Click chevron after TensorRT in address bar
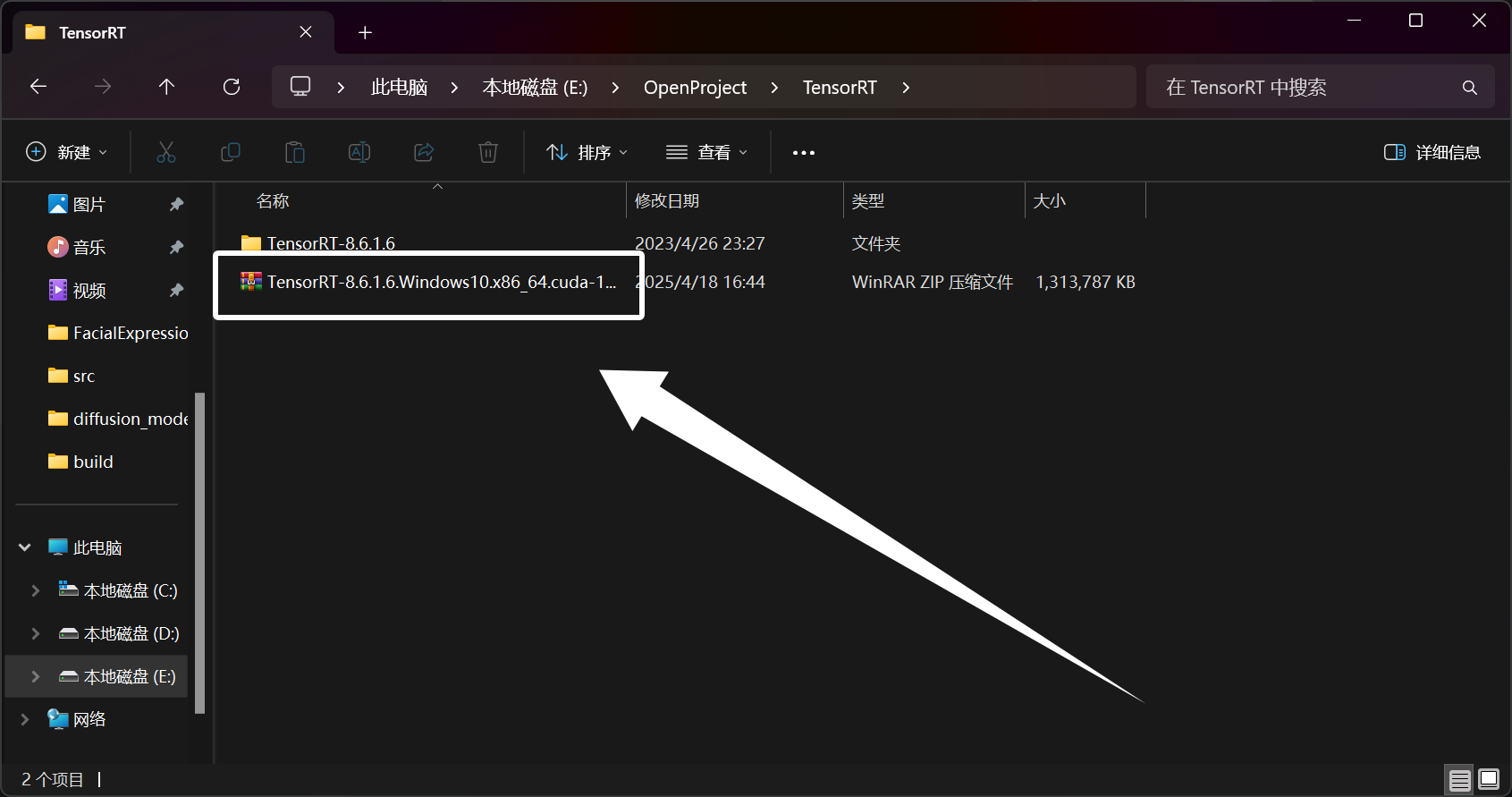 [906, 88]
